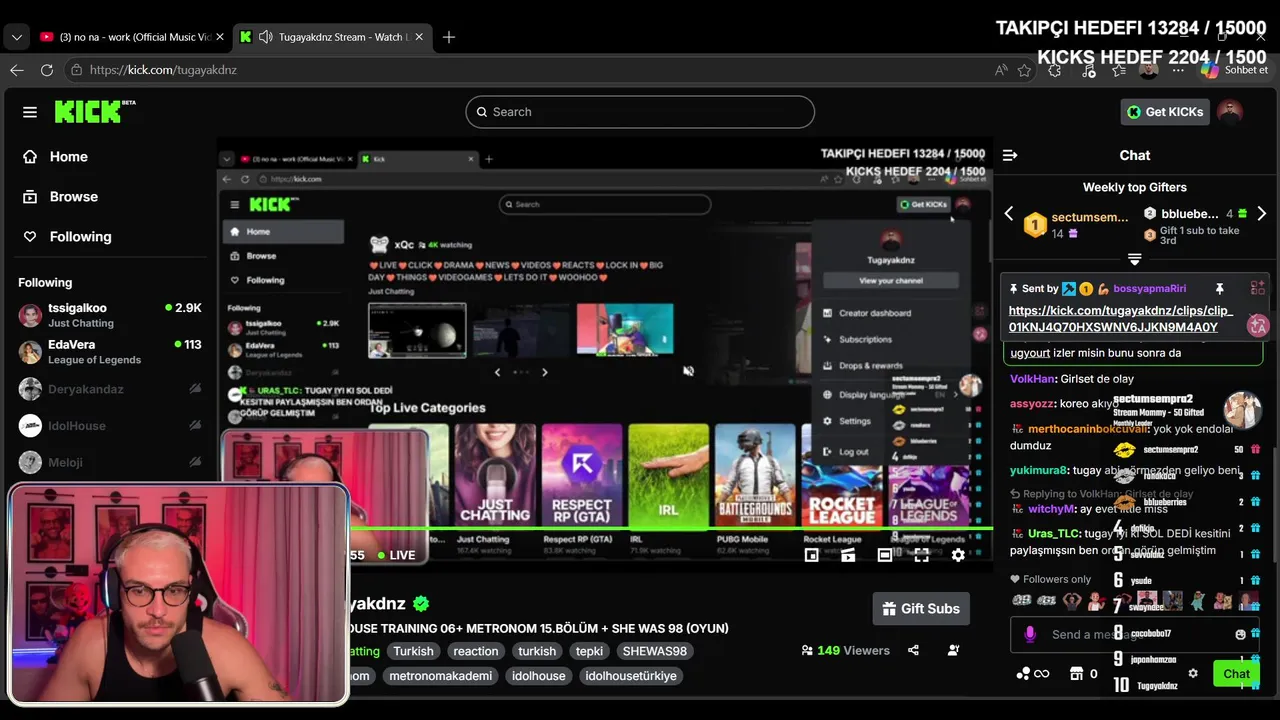
Task: Select the Tugayakdnz Stream browser tab
Action: coord(332,37)
